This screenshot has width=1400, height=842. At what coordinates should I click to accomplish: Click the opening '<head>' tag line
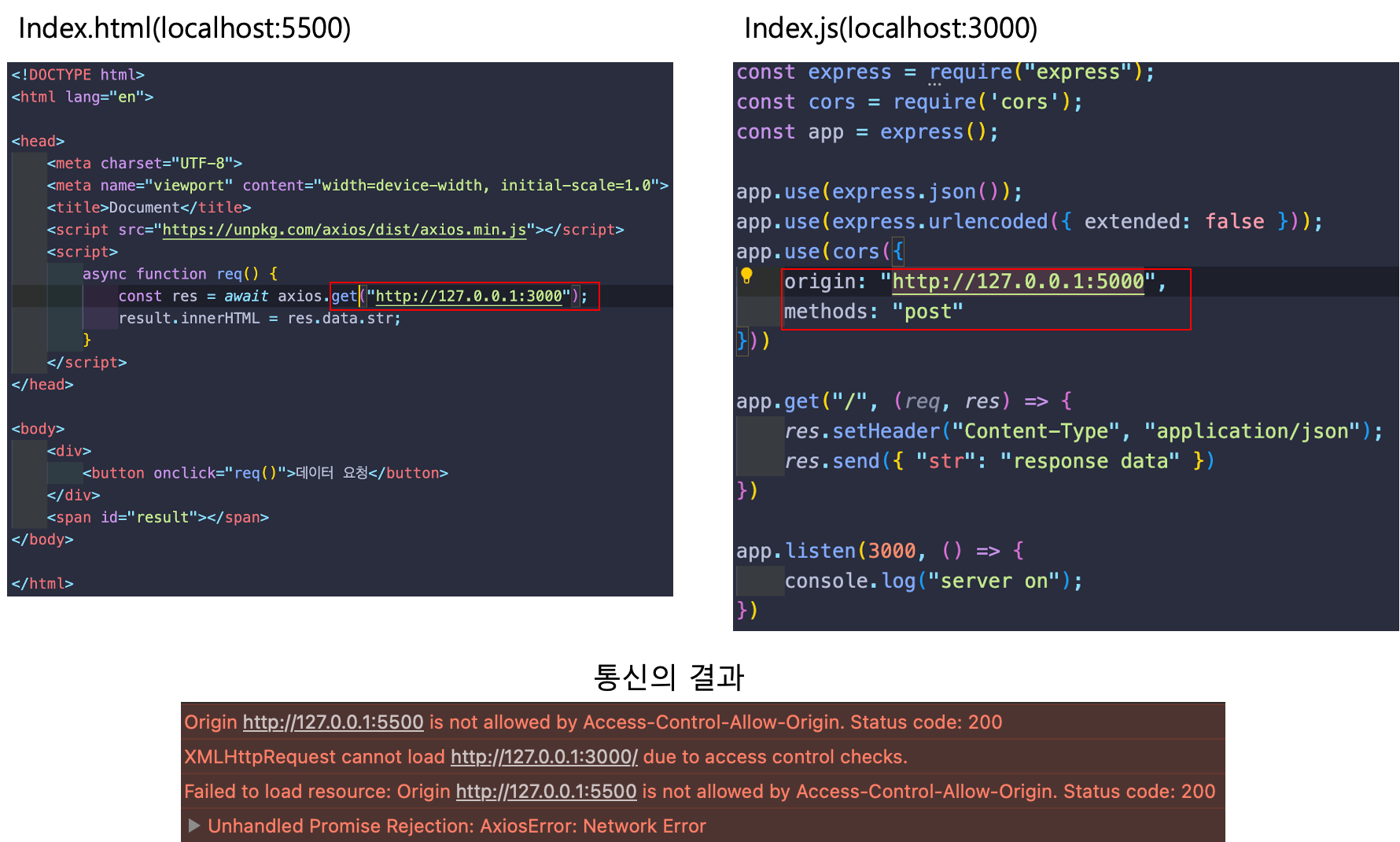[38, 141]
